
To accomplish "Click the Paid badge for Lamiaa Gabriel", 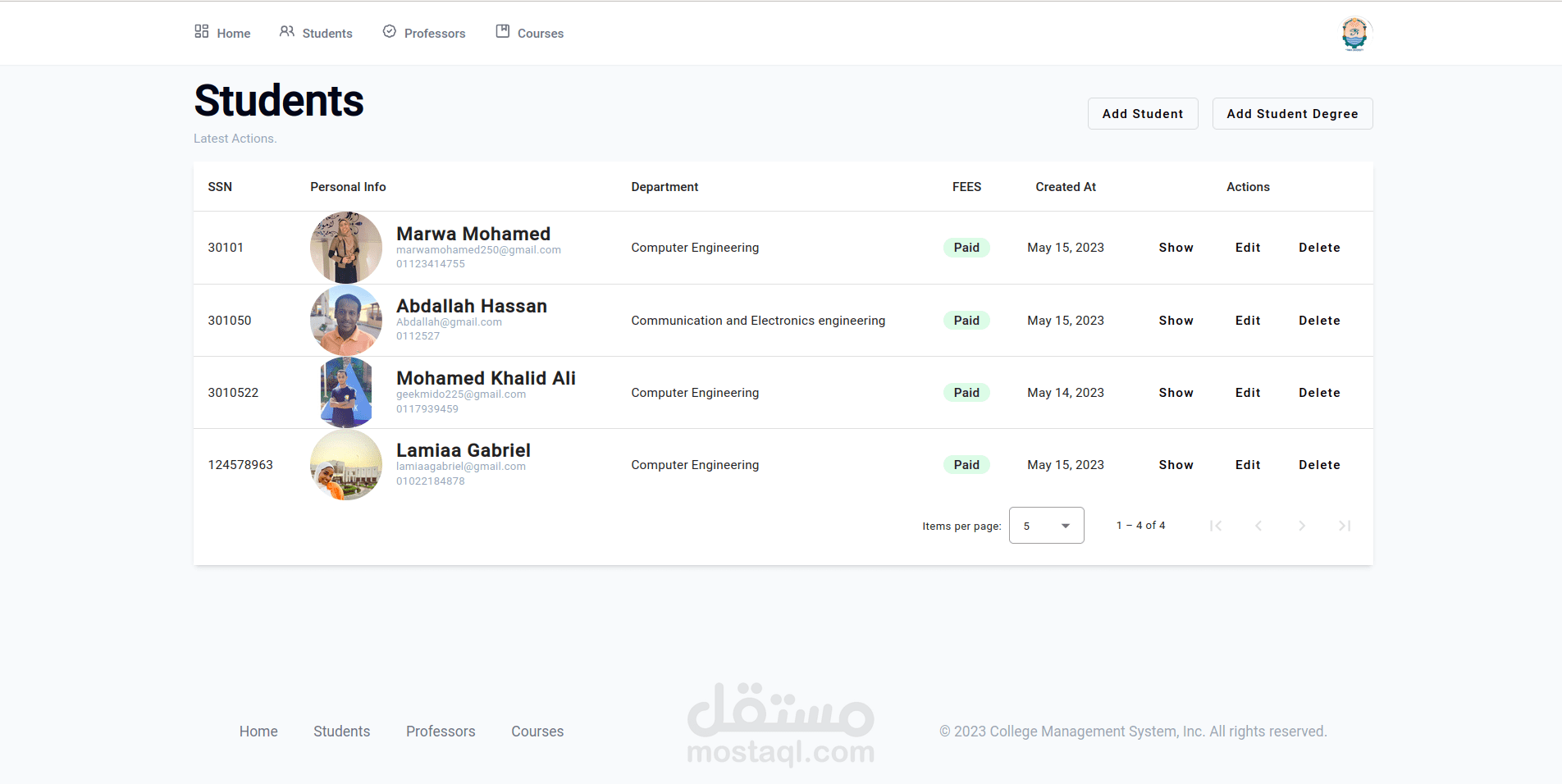I will pyautogui.click(x=966, y=465).
